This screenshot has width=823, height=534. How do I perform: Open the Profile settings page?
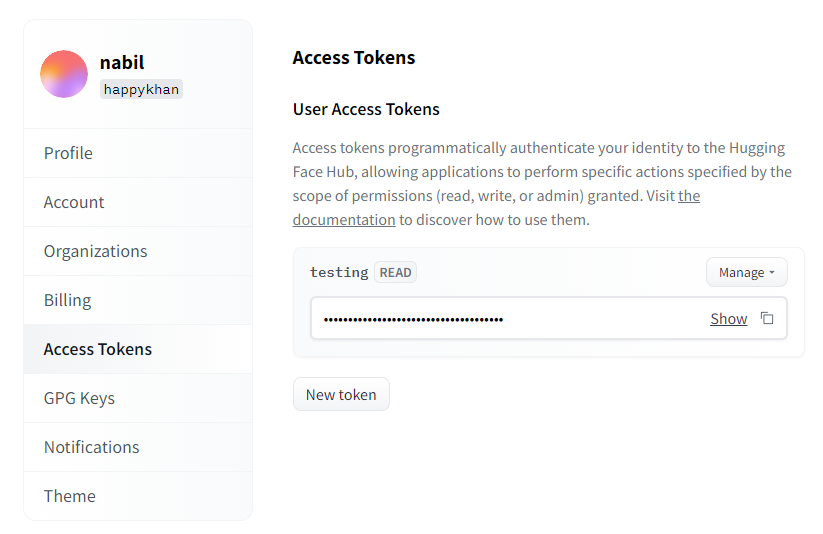point(68,153)
